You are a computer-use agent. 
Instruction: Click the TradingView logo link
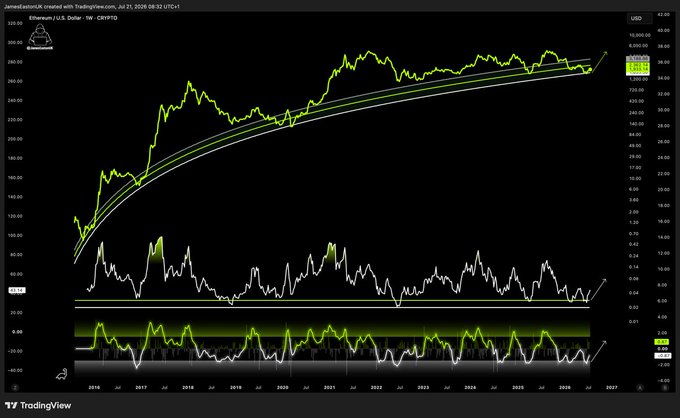click(38, 405)
